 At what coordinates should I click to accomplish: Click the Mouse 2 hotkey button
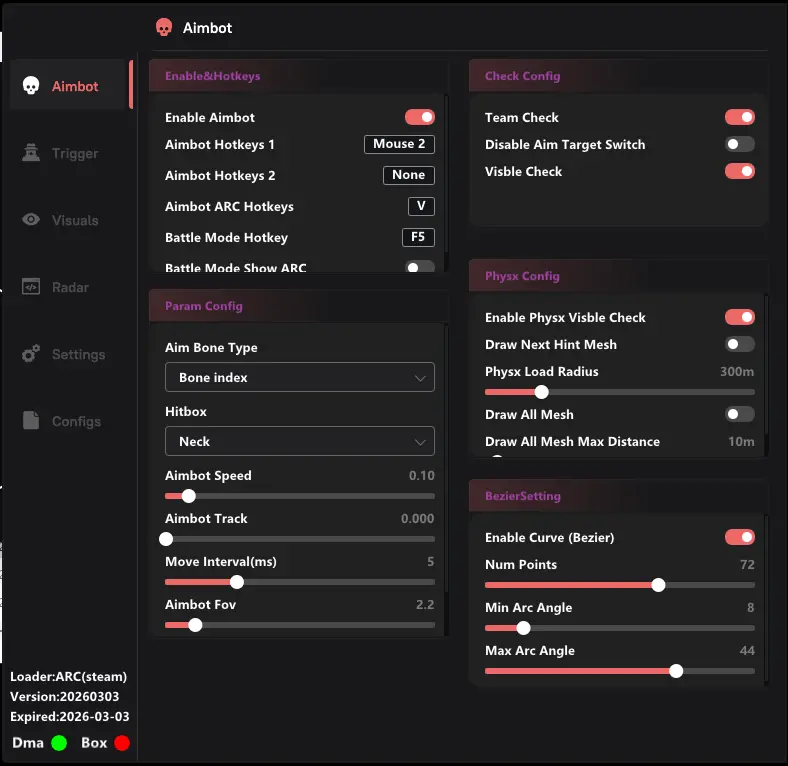click(399, 144)
